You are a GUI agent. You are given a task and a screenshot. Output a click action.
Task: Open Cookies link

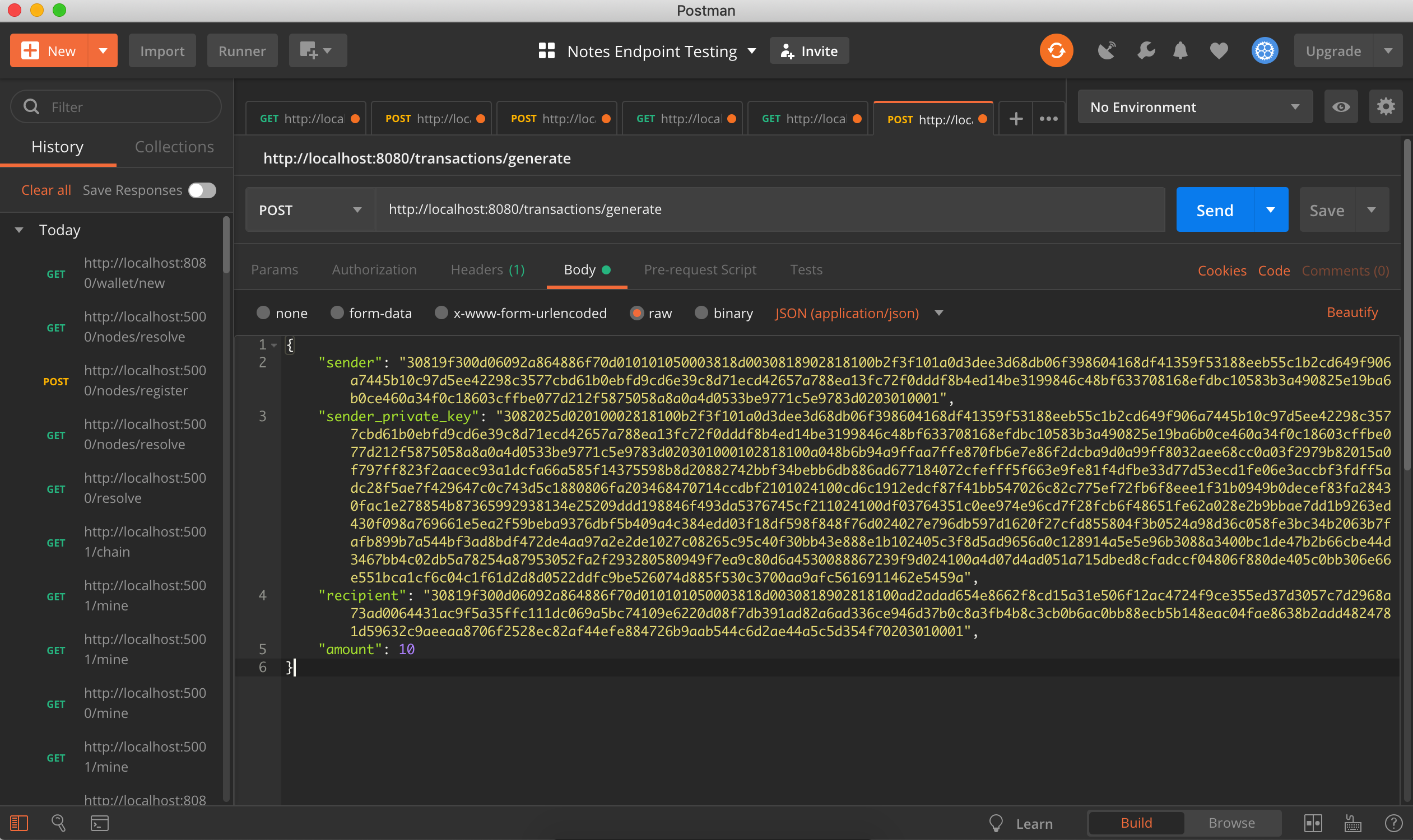pyautogui.click(x=1222, y=270)
